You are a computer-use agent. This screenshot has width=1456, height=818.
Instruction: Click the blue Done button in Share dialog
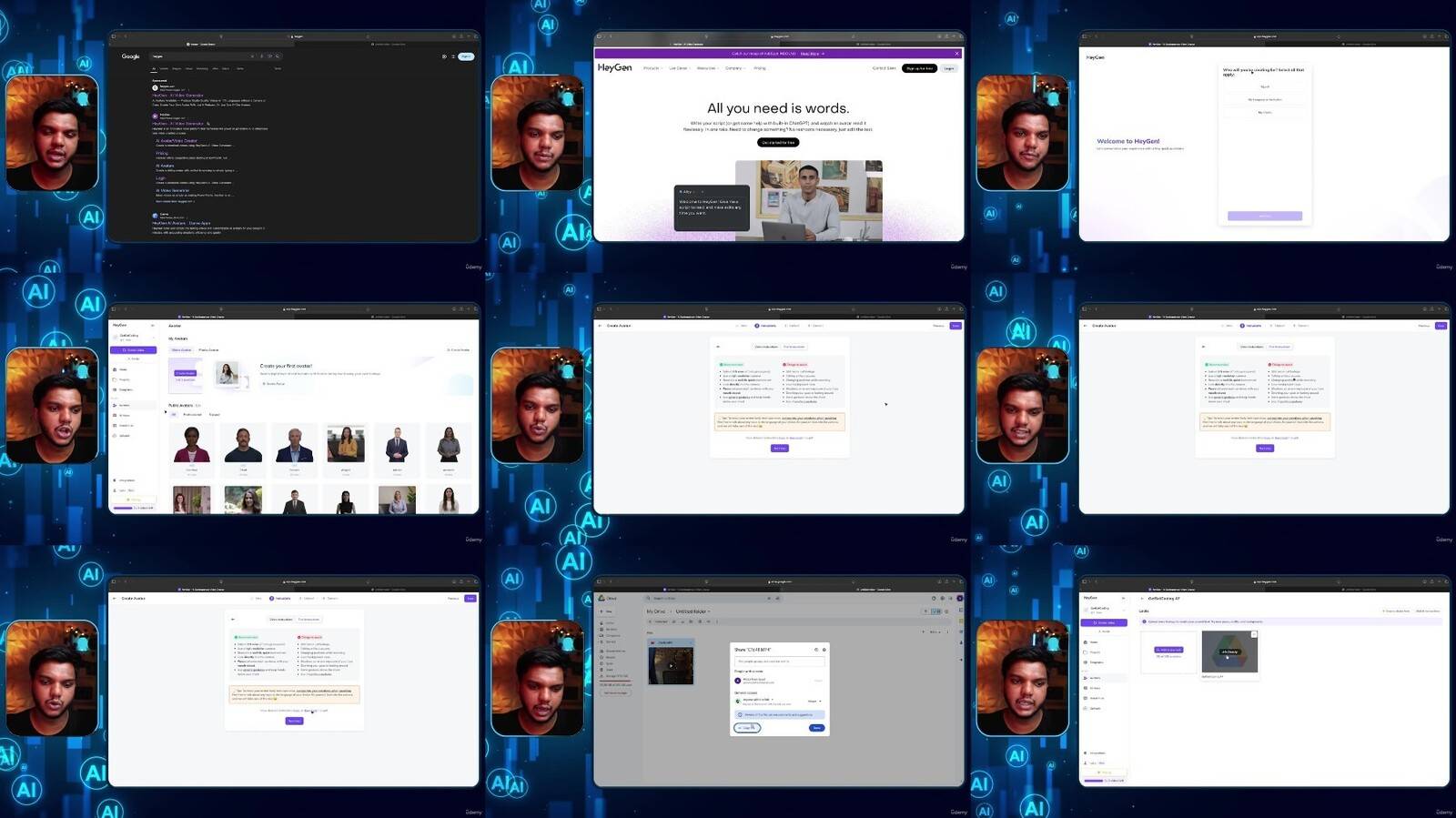pos(817,728)
